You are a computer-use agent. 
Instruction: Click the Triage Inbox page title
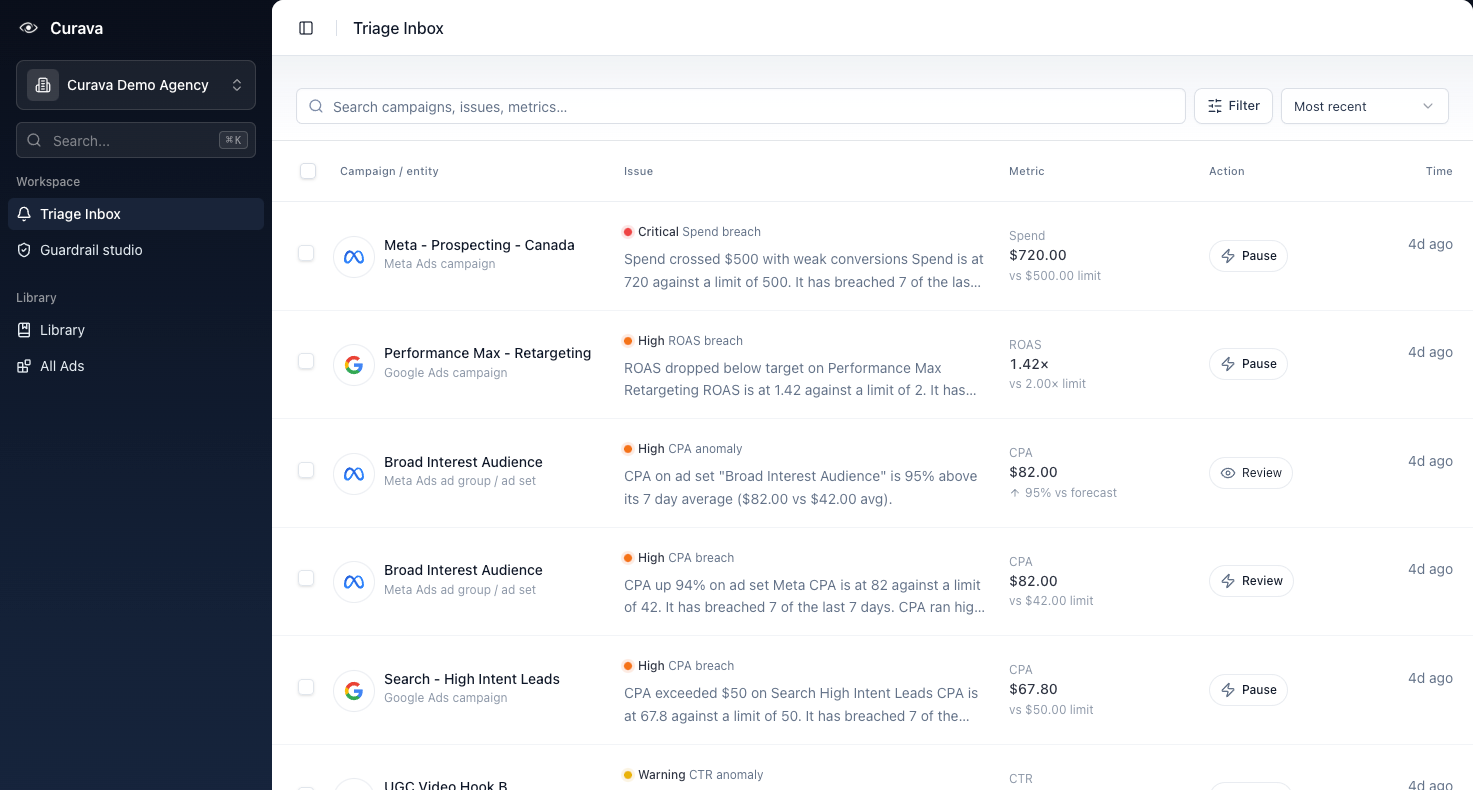coord(398,28)
